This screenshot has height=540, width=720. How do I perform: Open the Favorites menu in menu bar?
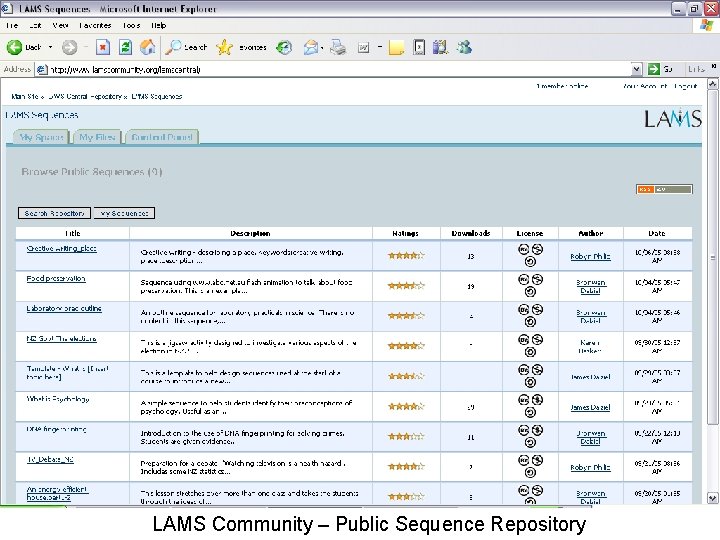pos(96,25)
